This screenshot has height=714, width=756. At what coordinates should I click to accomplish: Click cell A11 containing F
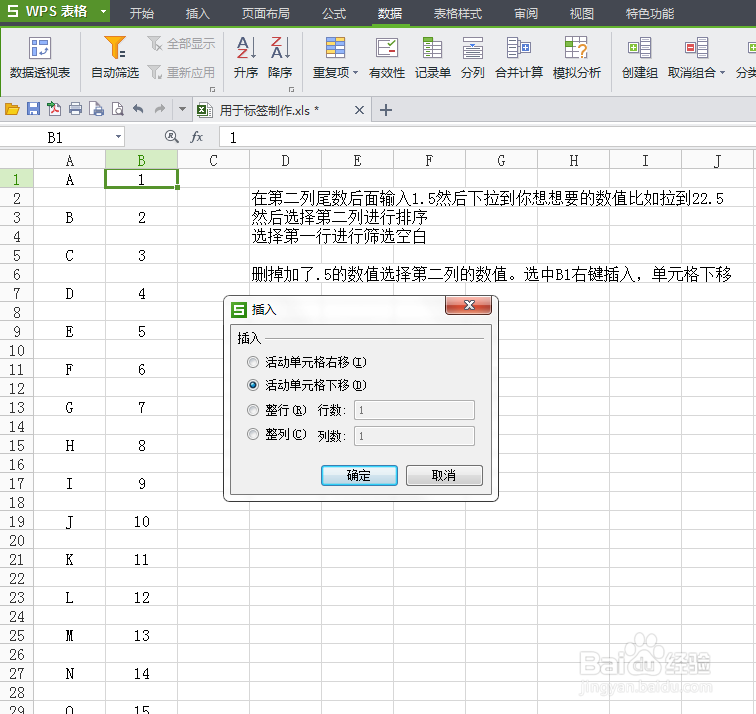point(69,370)
